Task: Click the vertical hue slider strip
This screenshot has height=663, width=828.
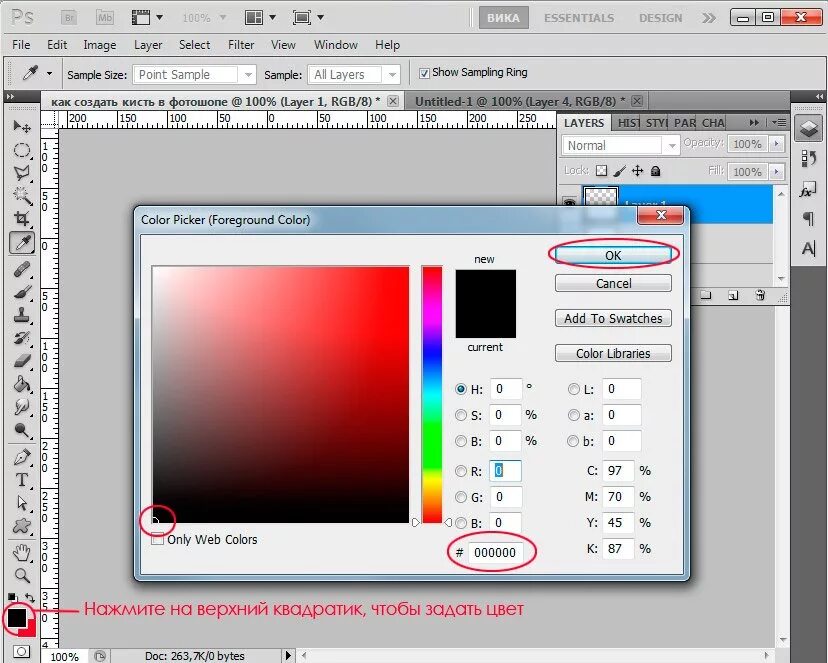Action: click(432, 394)
